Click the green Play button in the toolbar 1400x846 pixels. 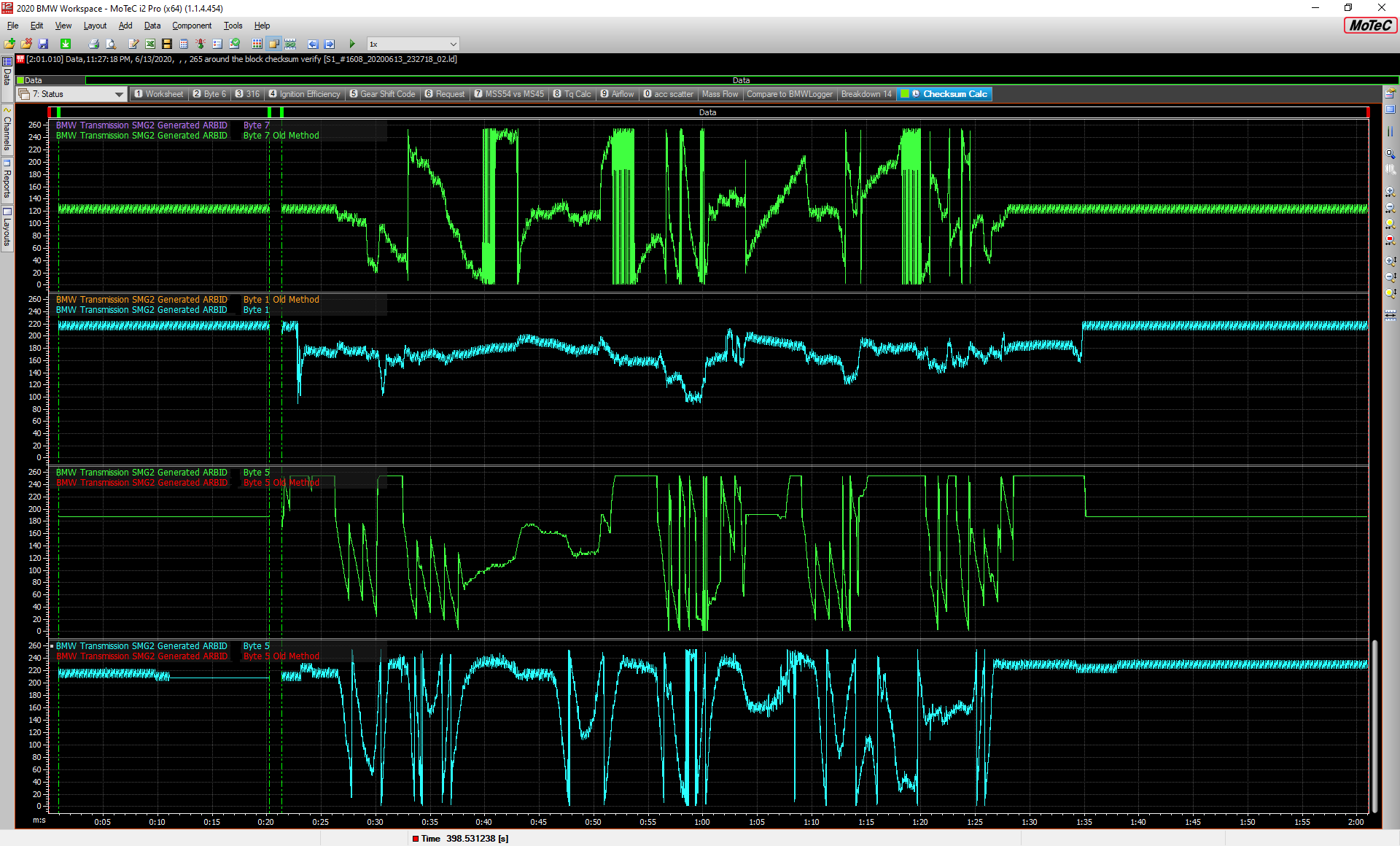(352, 44)
